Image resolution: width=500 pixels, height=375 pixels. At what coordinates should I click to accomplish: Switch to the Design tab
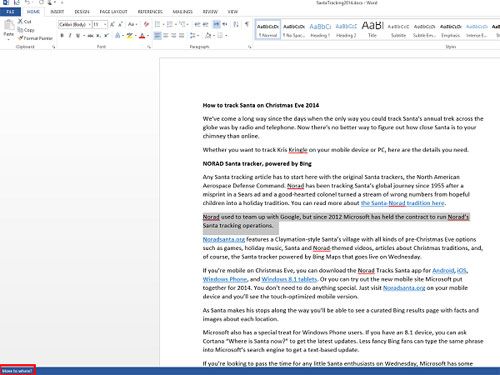coord(82,12)
